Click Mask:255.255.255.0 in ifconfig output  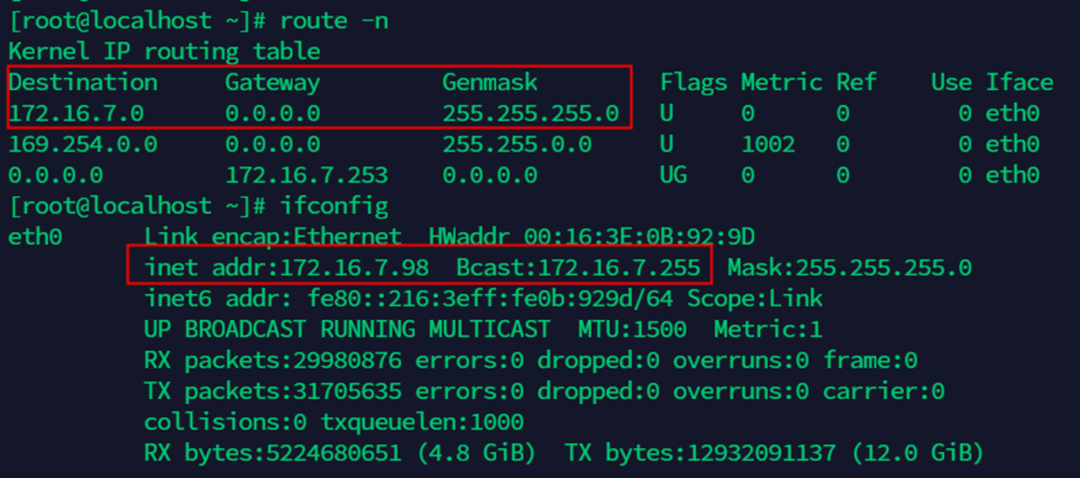849,268
